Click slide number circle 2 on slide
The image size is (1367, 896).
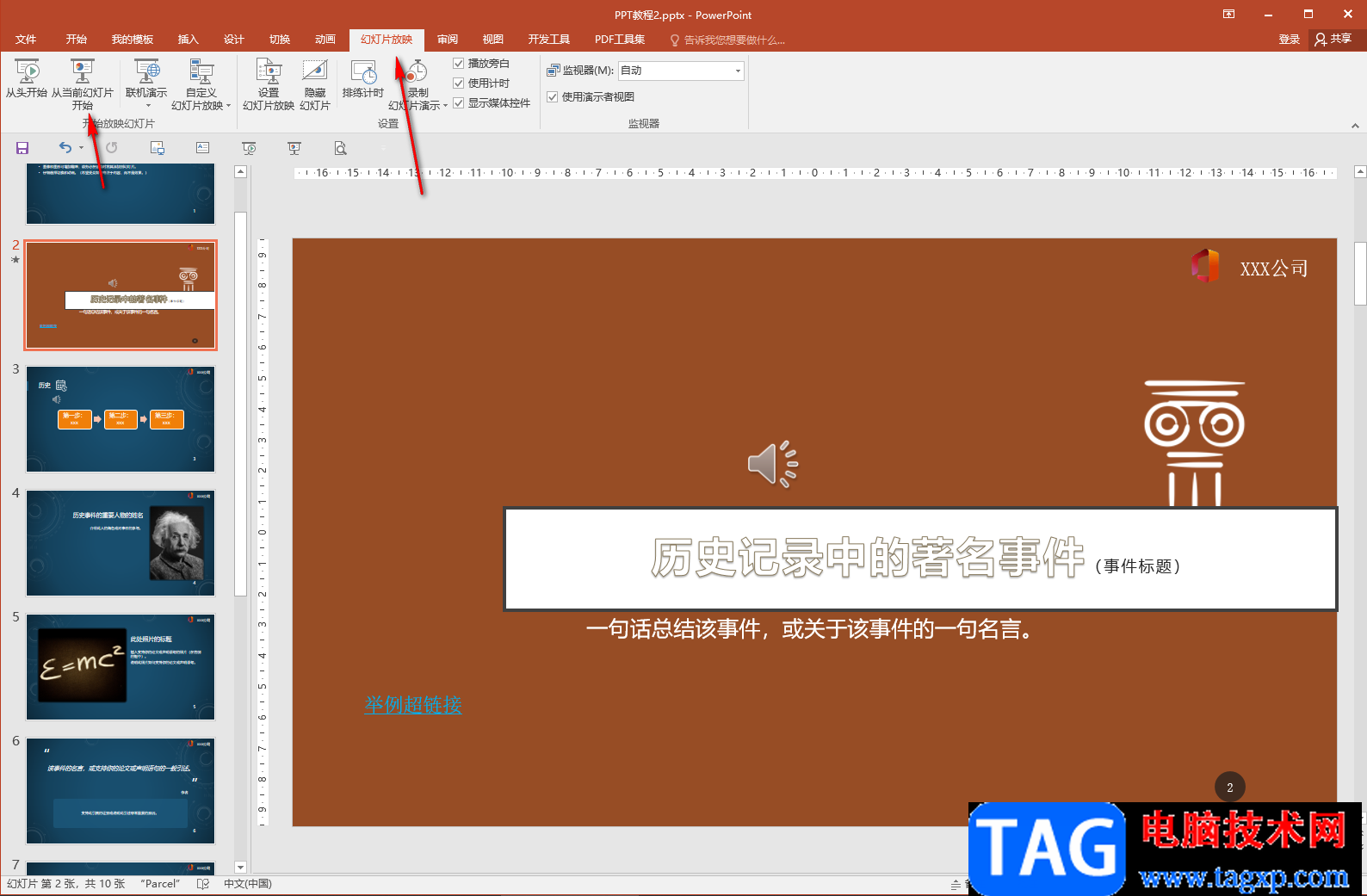pyautogui.click(x=1230, y=788)
